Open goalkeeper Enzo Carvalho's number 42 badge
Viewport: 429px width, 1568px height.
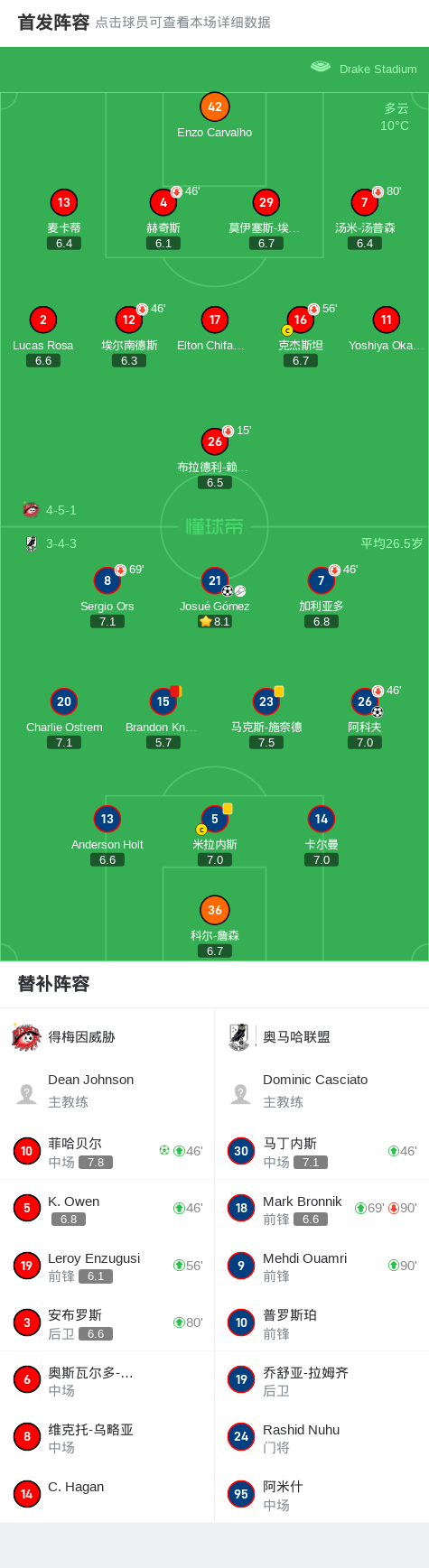tap(215, 107)
